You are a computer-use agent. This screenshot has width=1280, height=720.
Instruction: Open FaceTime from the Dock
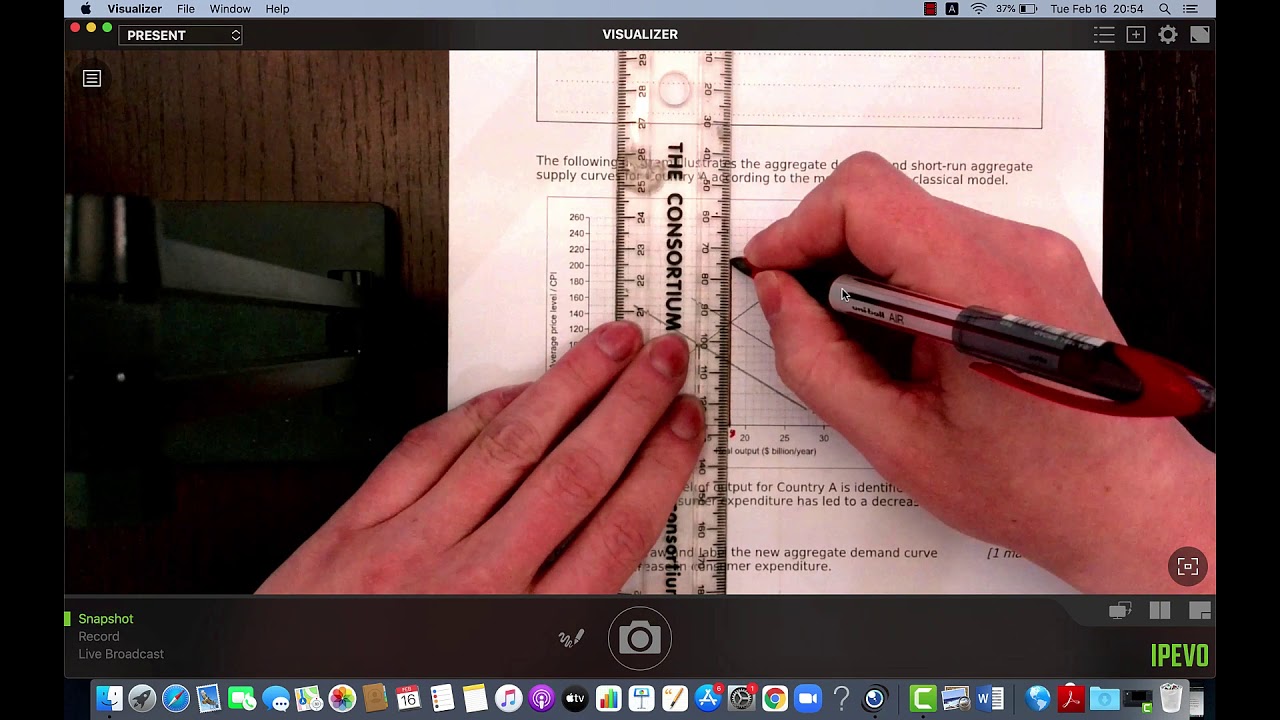[242, 698]
